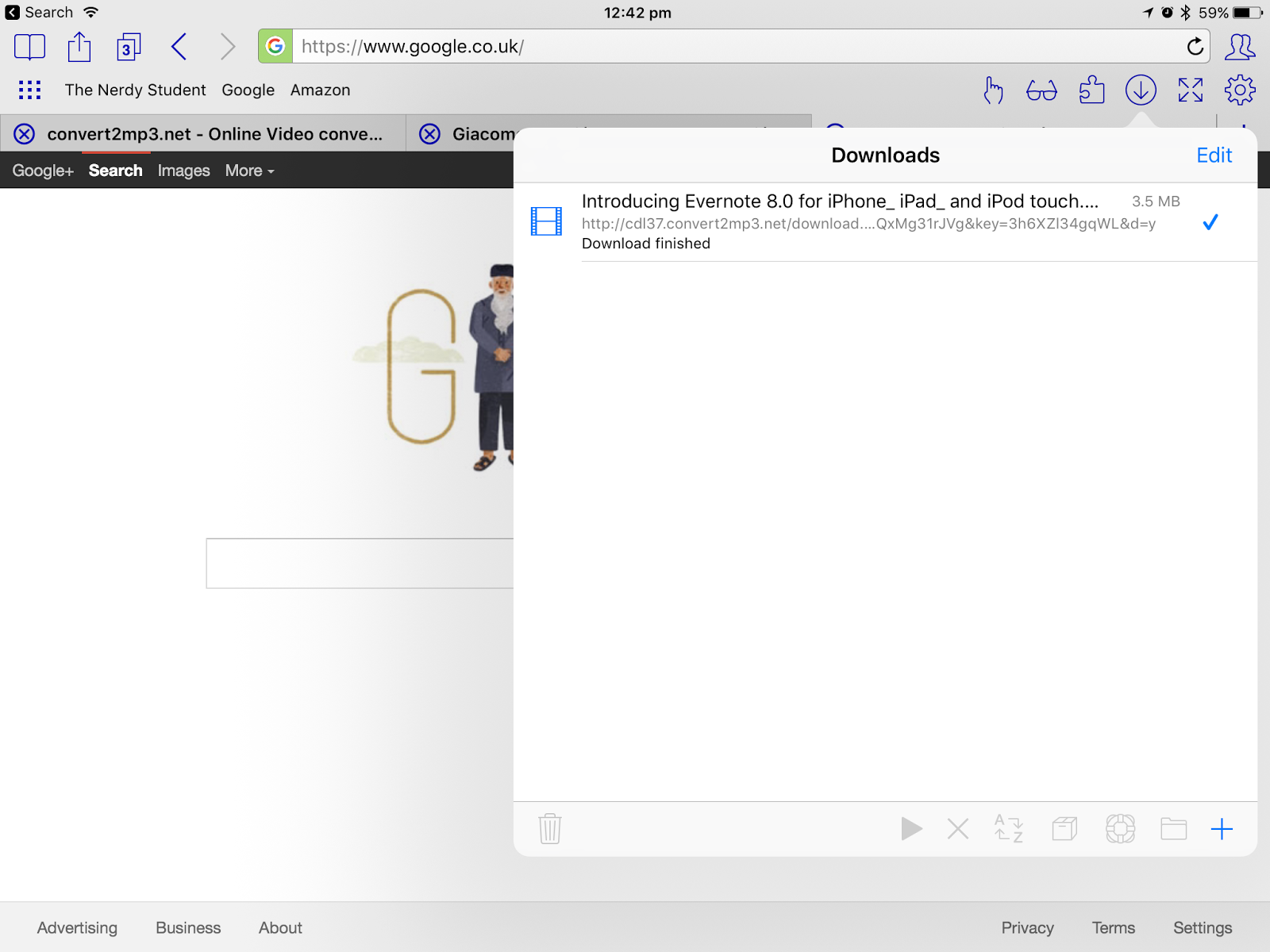Click the Google doodle image

point(433,368)
